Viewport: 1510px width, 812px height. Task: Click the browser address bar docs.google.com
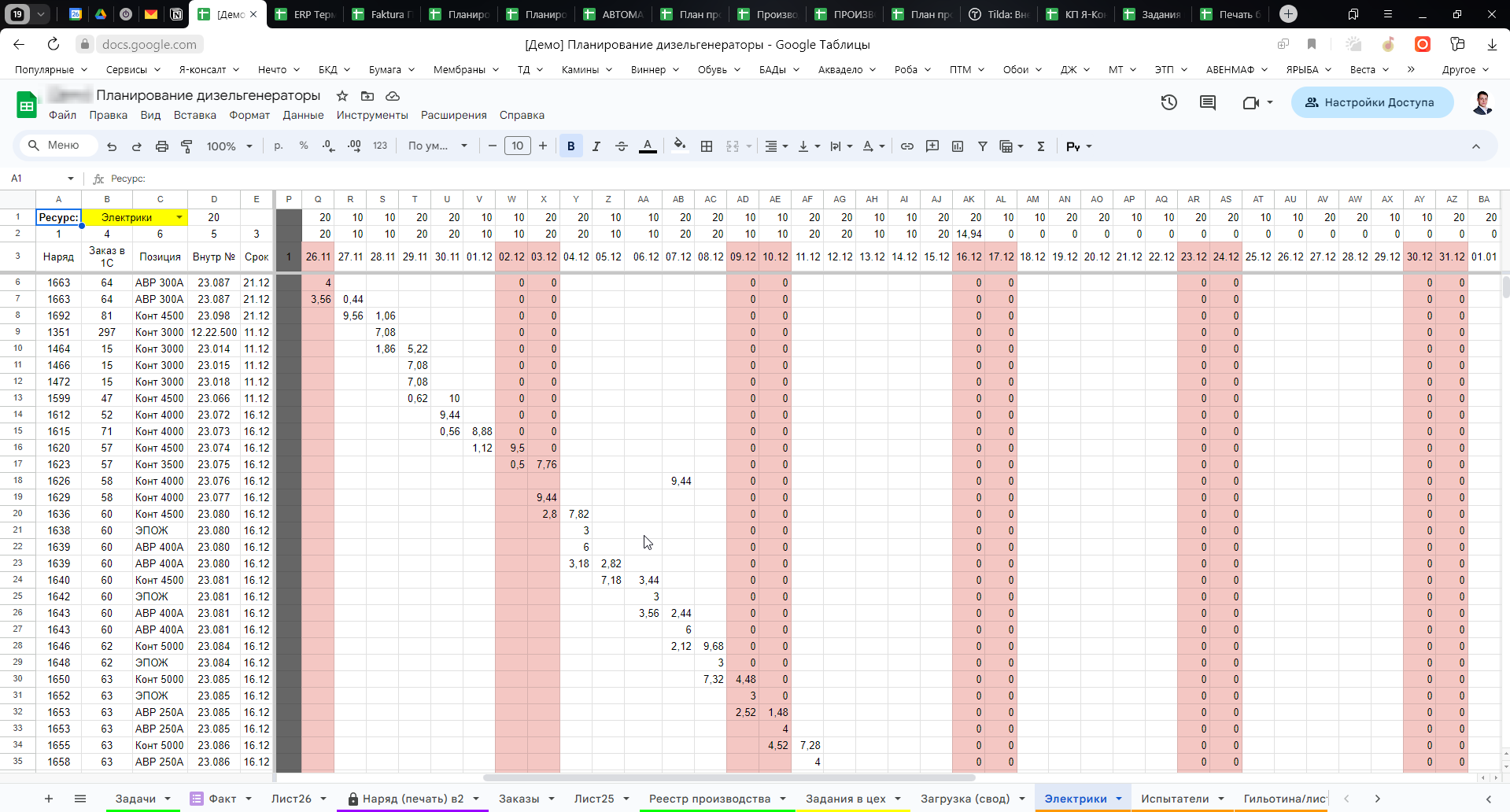pyautogui.click(x=150, y=44)
